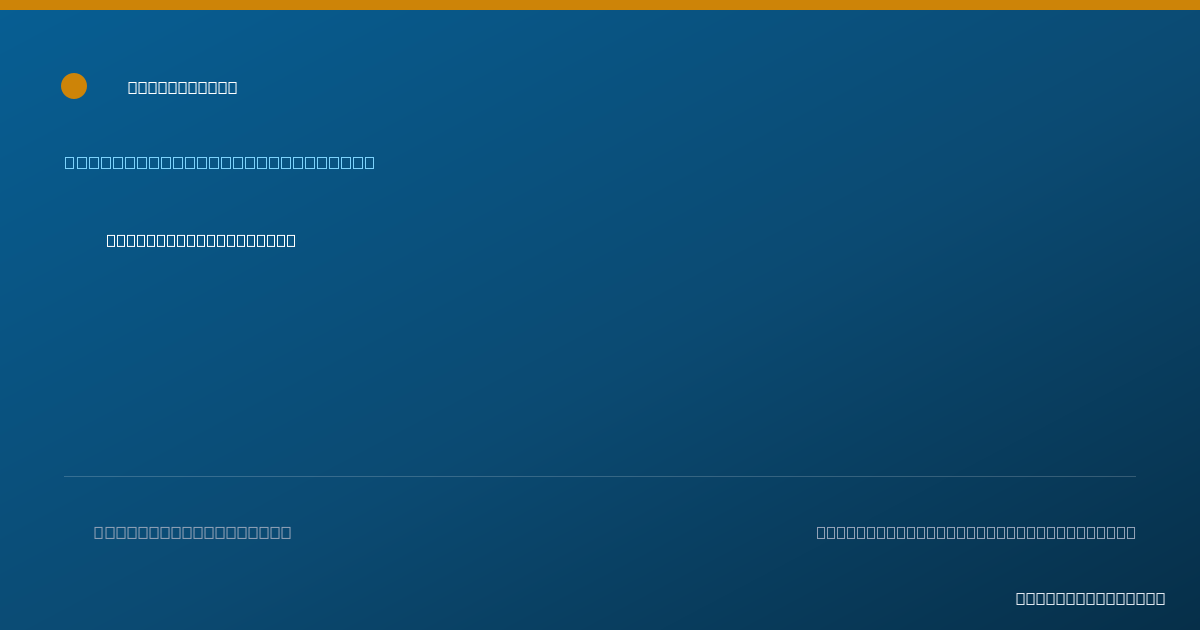The image size is (1200, 630).
Task: Click the orange accent bar at the top
Action: coord(600,5)
